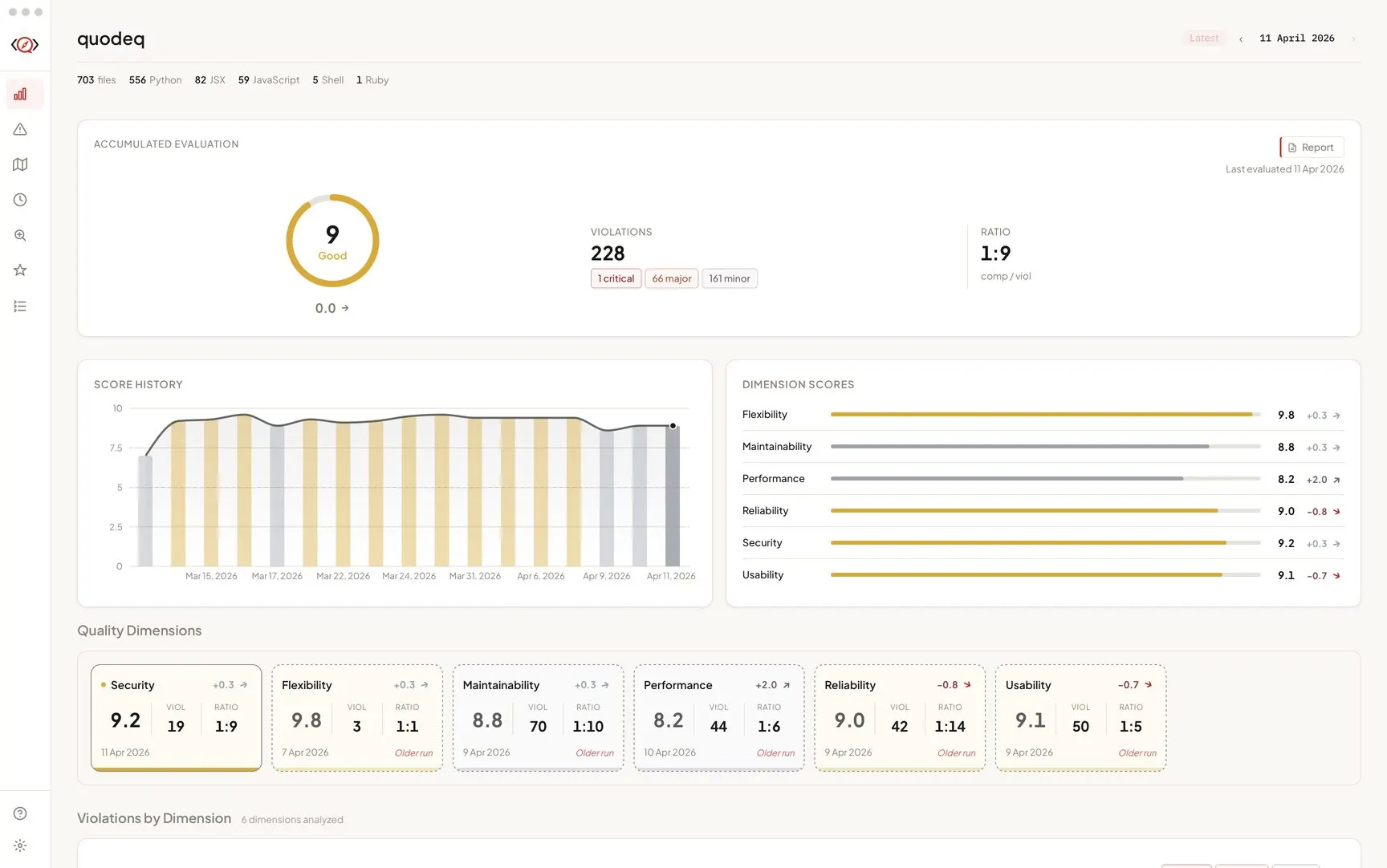The image size is (1387, 868).
Task: Open the favorites star icon
Action: (20, 270)
